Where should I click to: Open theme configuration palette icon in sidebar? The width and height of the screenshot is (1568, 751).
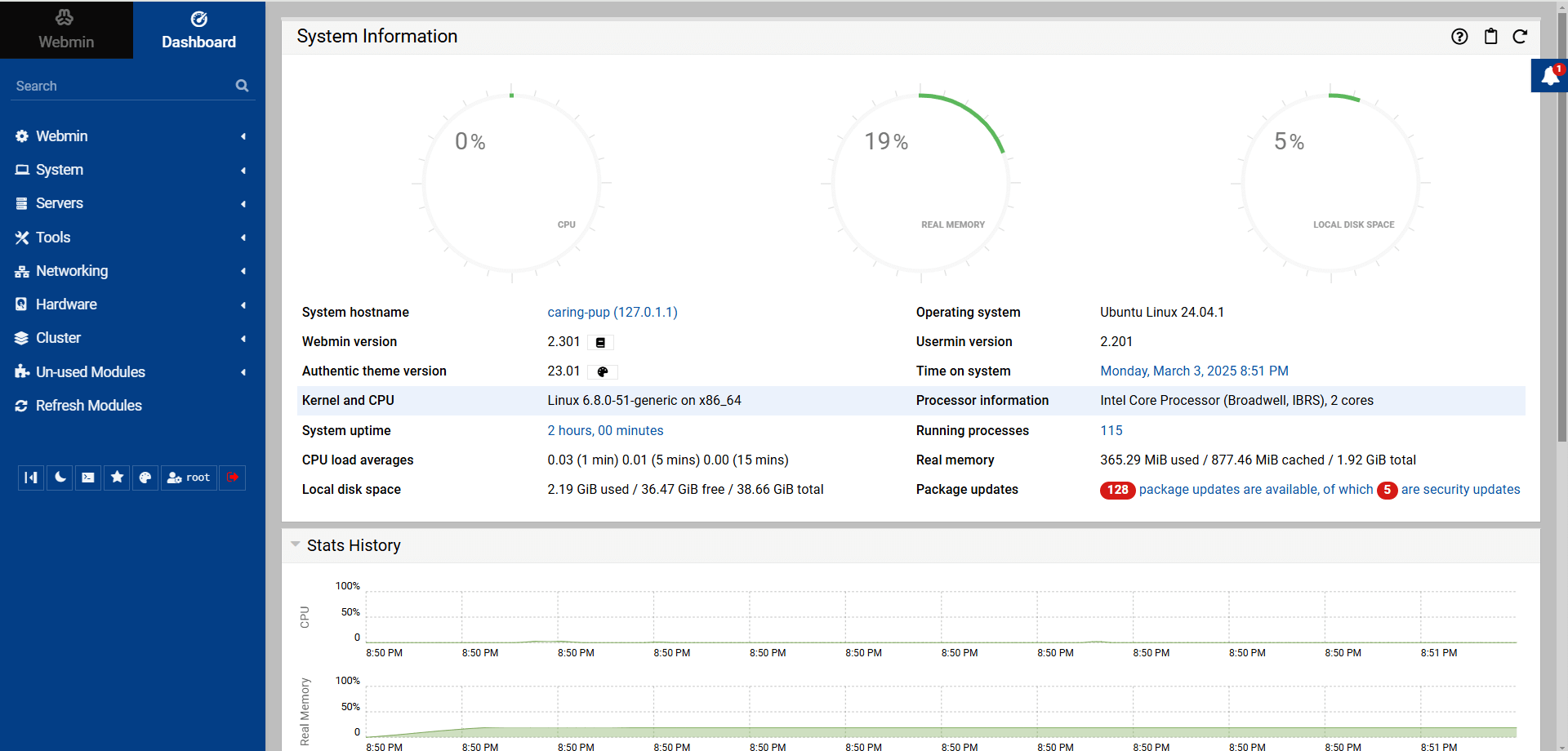(145, 478)
